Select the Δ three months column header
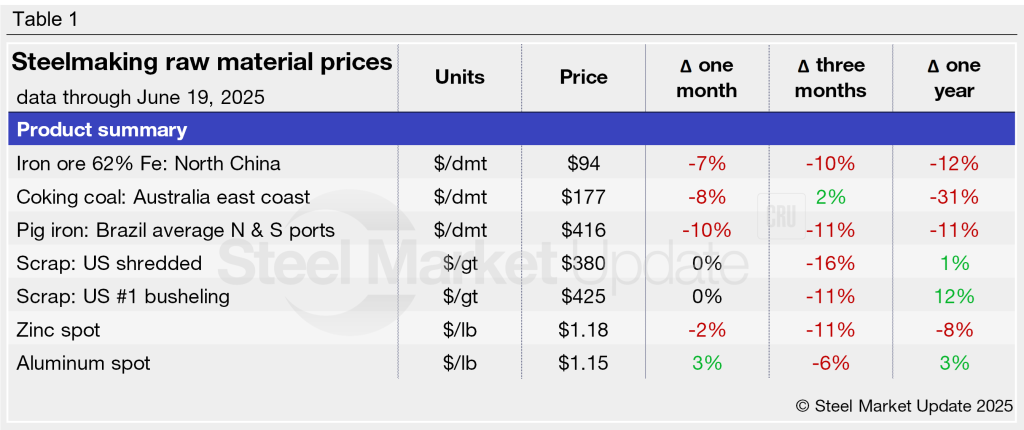 pyautogui.click(x=832, y=78)
